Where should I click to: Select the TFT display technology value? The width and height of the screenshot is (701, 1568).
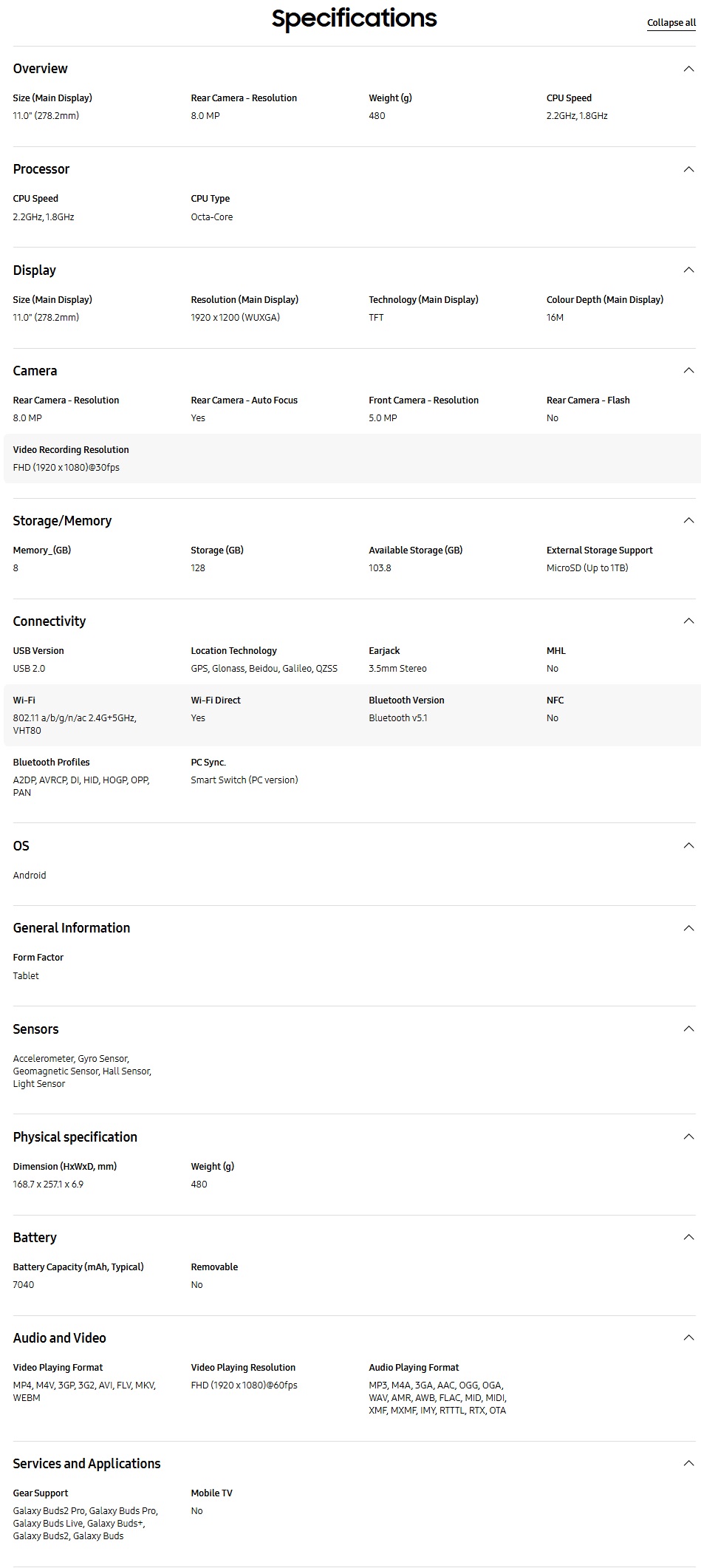pyautogui.click(x=377, y=318)
